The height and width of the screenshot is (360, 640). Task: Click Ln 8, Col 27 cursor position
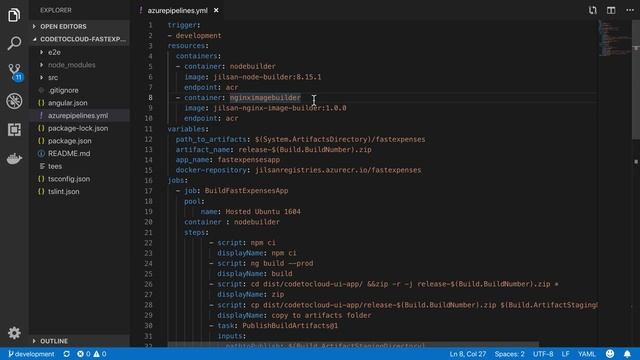click(x=468, y=354)
